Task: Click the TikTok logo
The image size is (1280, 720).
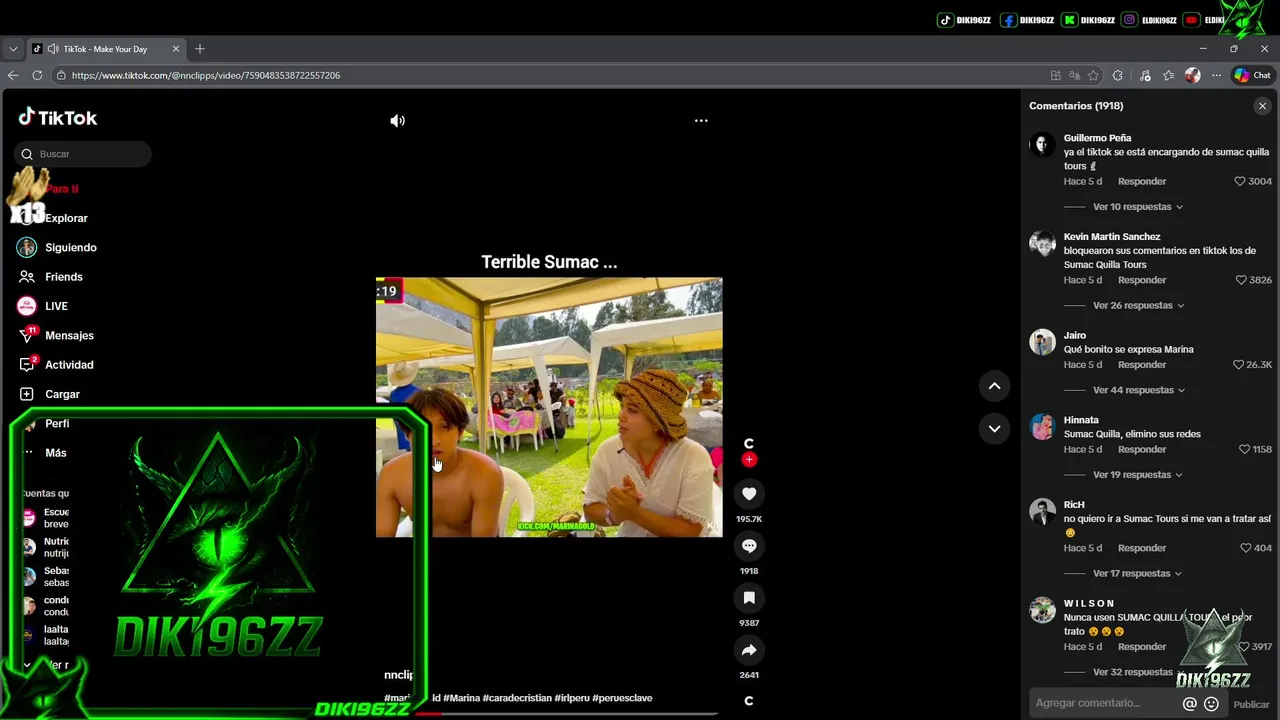Action: 58,118
